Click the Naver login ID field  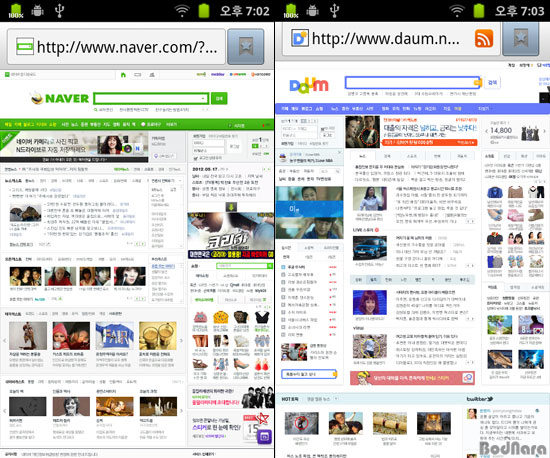click(x=208, y=143)
